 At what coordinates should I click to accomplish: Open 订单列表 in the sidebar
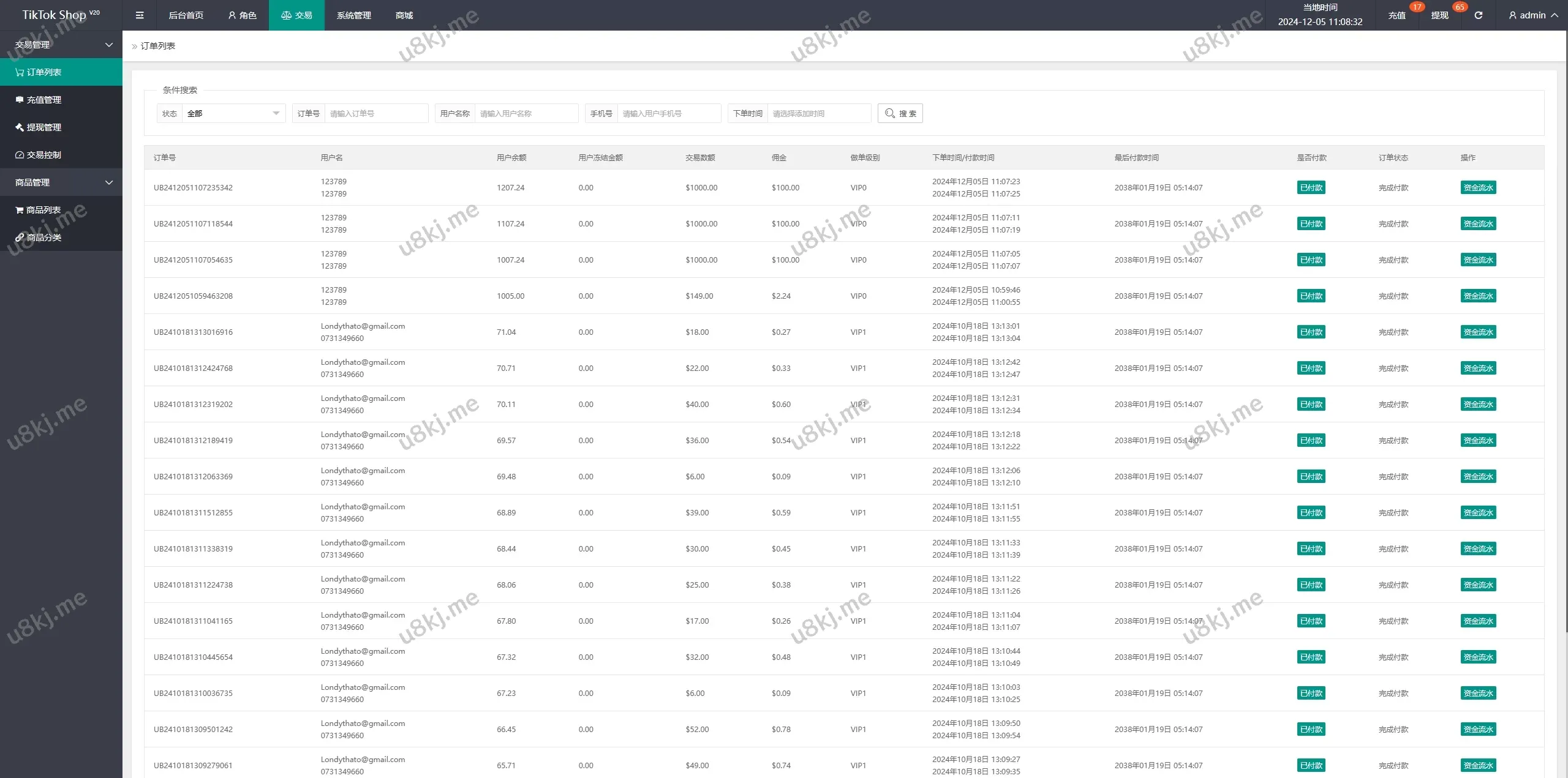click(x=44, y=72)
